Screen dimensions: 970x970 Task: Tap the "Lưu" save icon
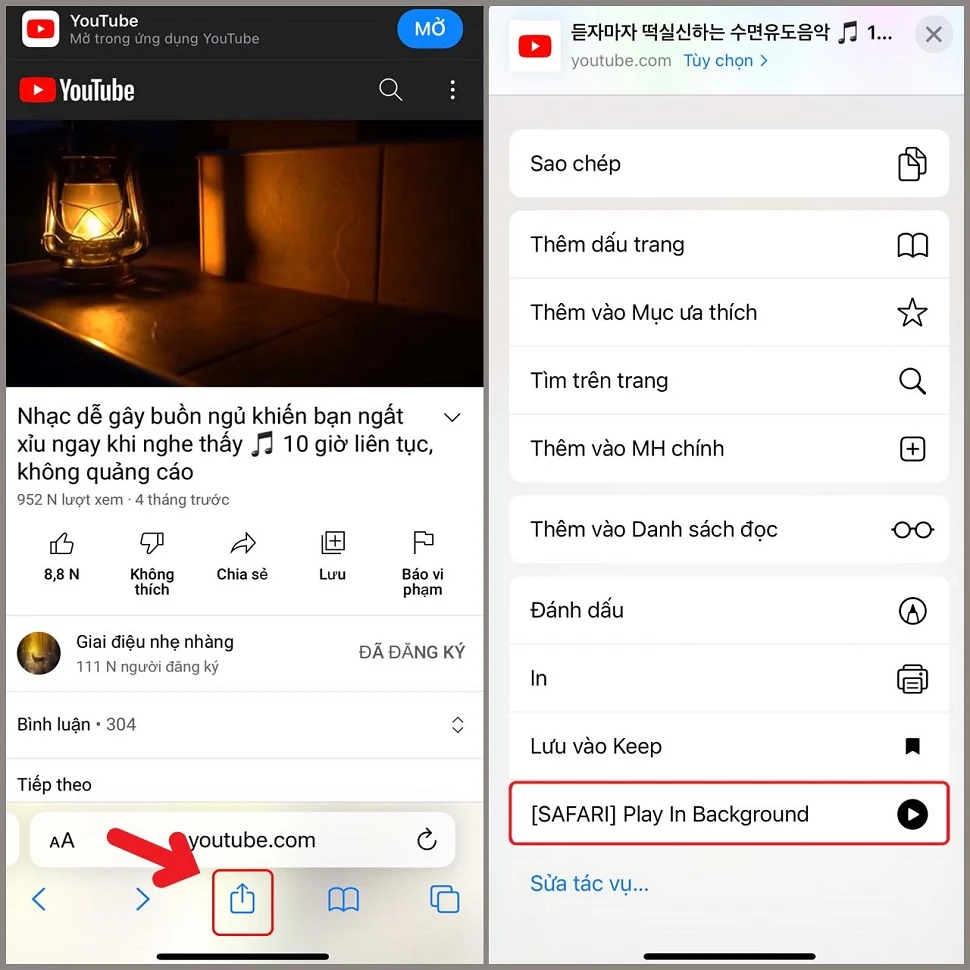pyautogui.click(x=332, y=543)
